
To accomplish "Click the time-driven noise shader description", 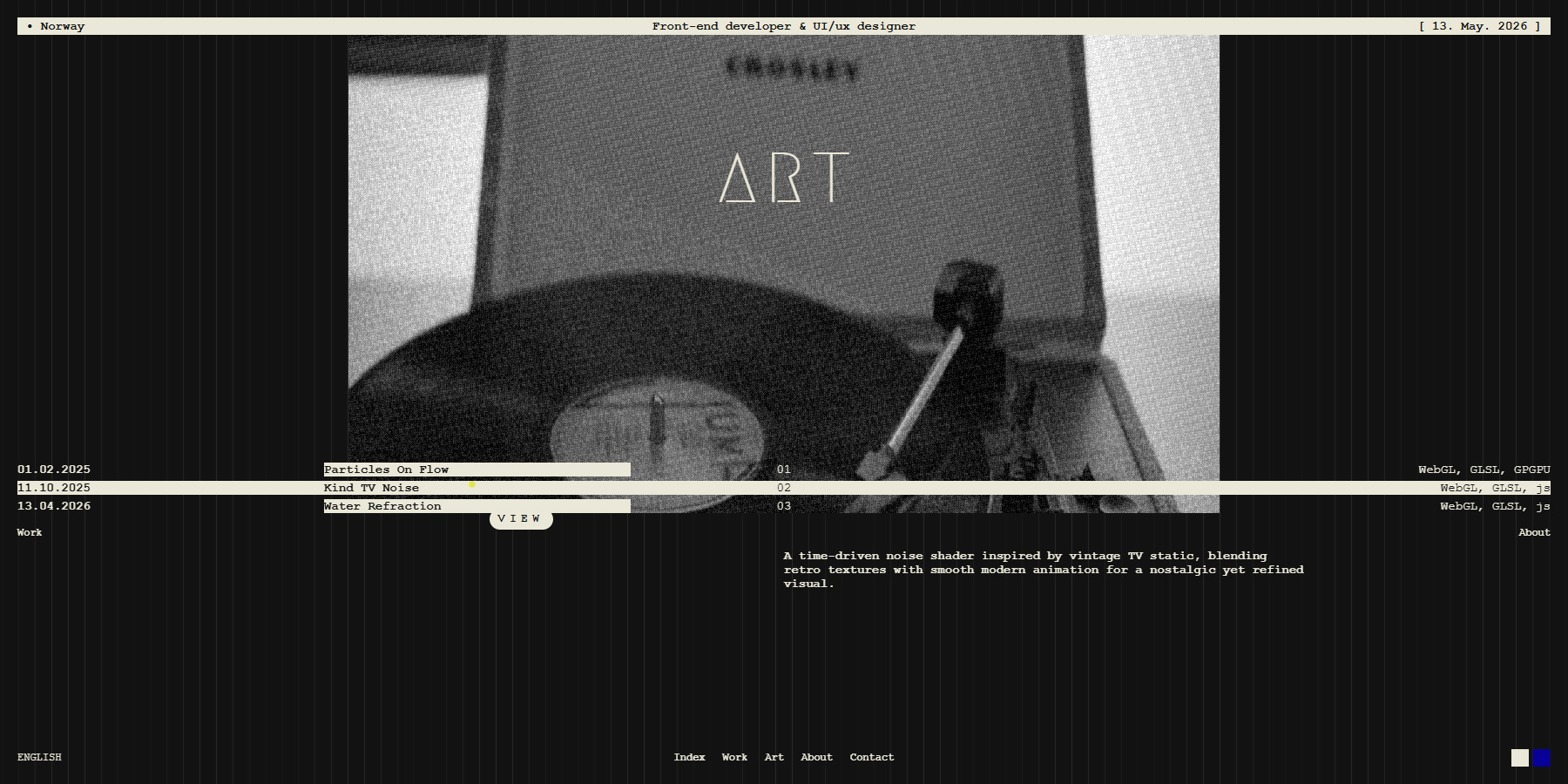I will coord(1044,570).
